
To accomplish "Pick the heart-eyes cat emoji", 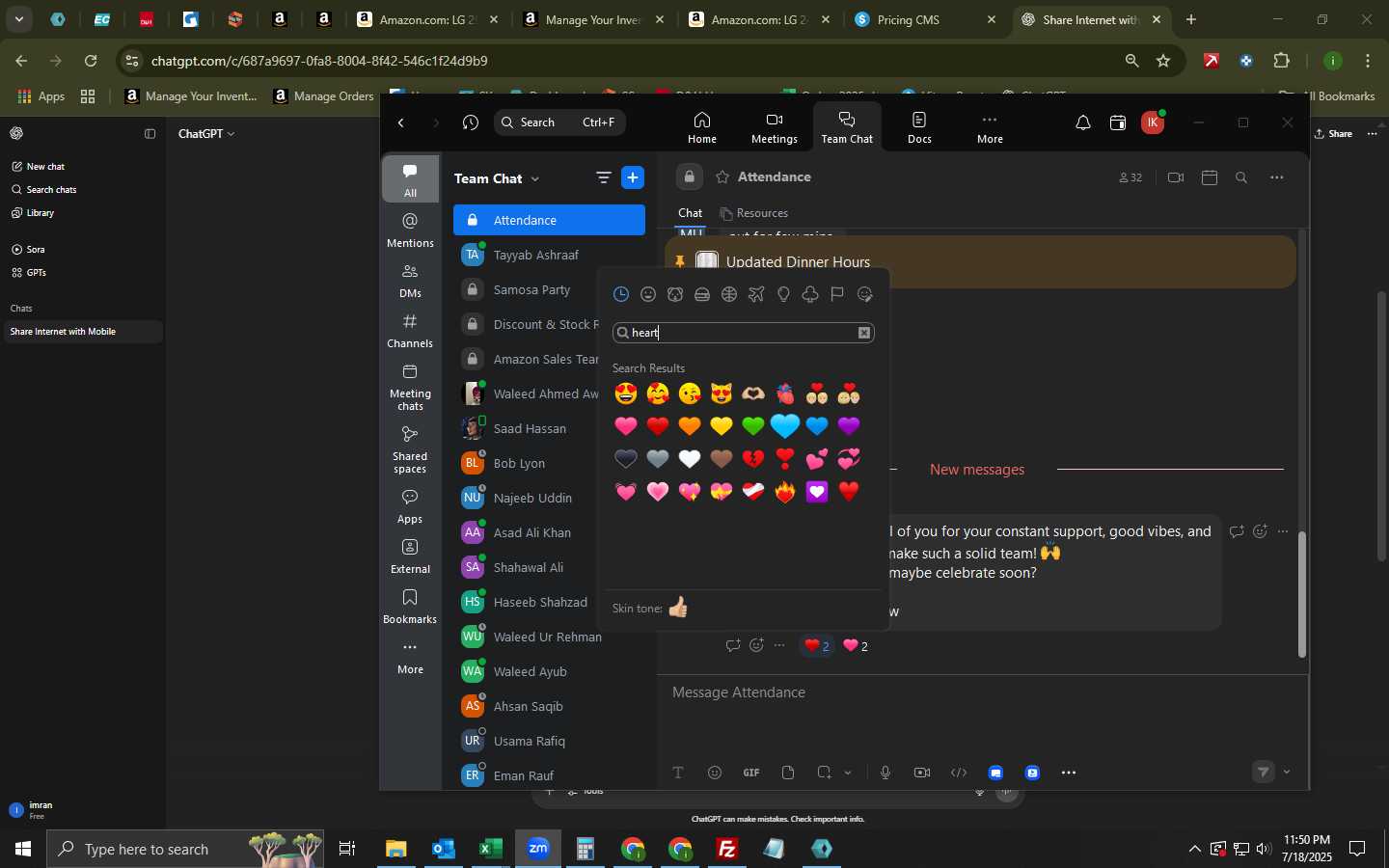I will [722, 393].
